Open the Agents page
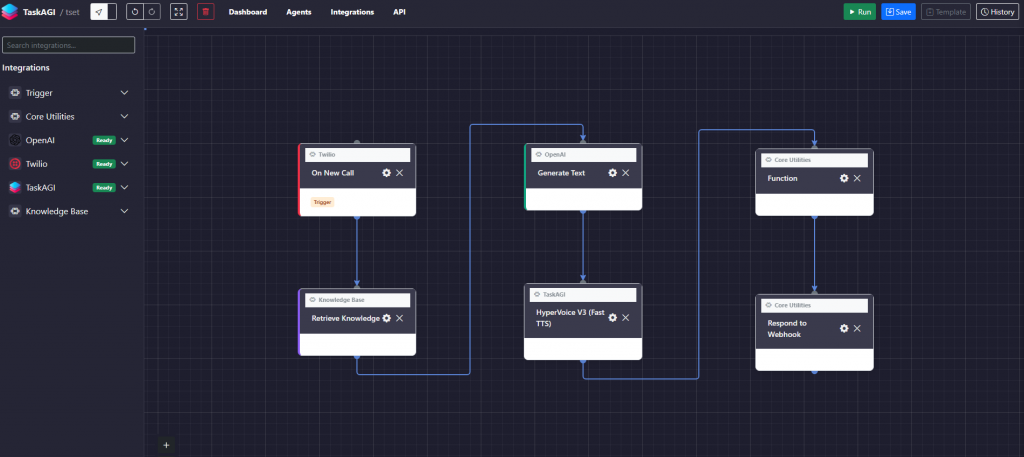The width and height of the screenshot is (1024, 457). click(x=298, y=12)
